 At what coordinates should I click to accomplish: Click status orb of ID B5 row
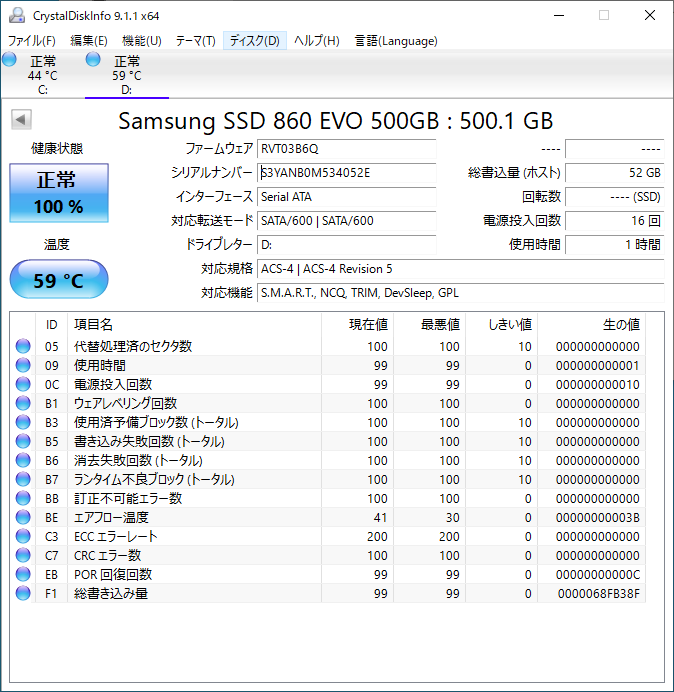pyautogui.click(x=23, y=441)
